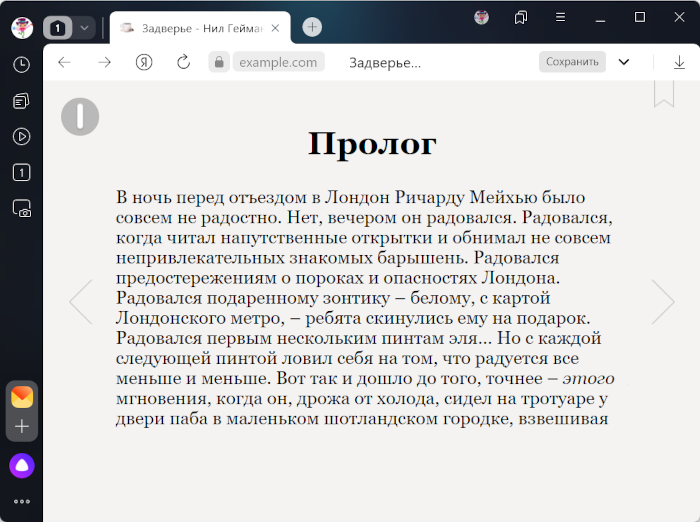Screen dimensions: 700x522
Task: Open Yandex Mail in the sidebar
Action: click(22, 397)
